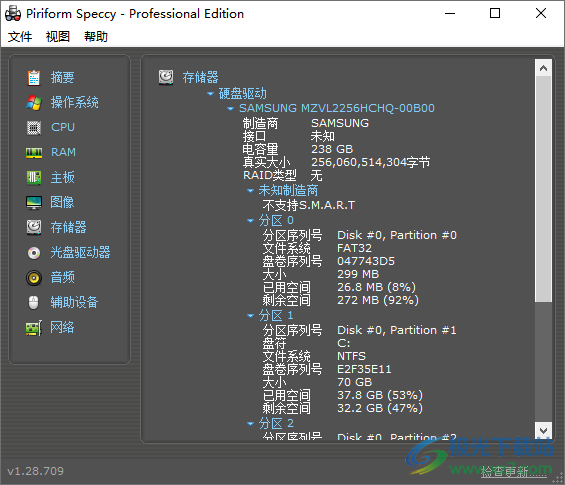Collapse the 分区 1 node
Viewport: 565px width, 485px height.
point(250,316)
